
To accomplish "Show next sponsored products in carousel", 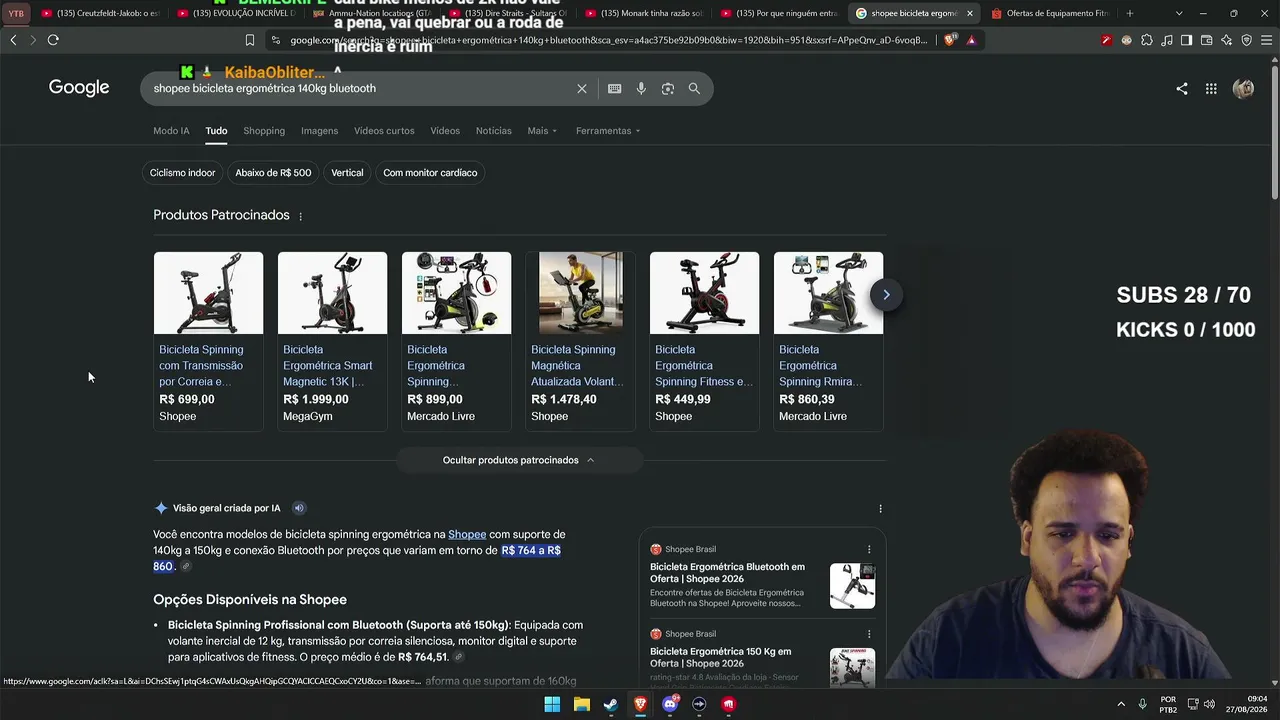I will pos(886,295).
